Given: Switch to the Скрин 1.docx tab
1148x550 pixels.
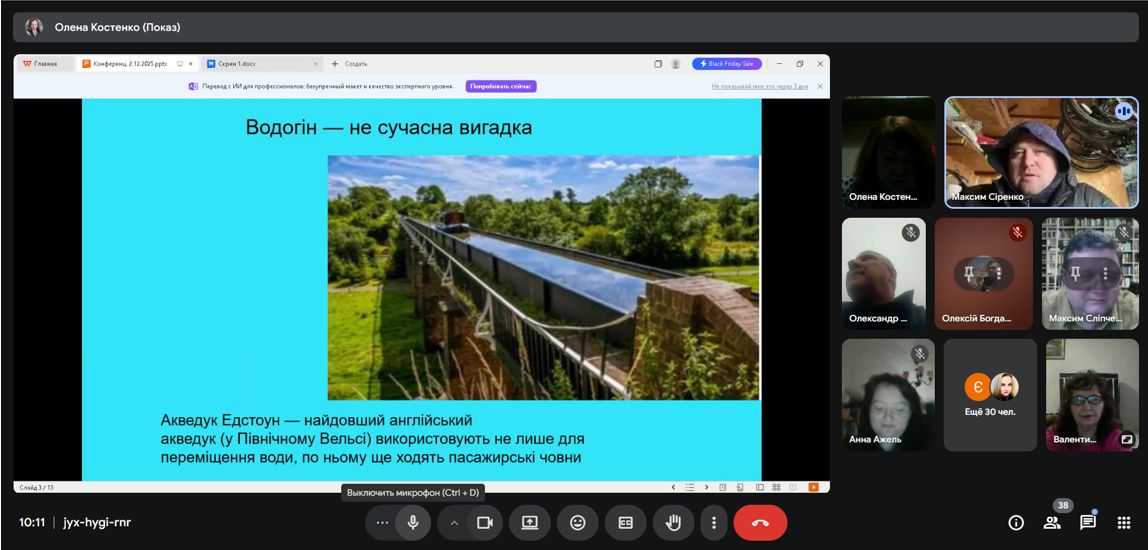Looking at the screenshot, I should pyautogui.click(x=237, y=64).
